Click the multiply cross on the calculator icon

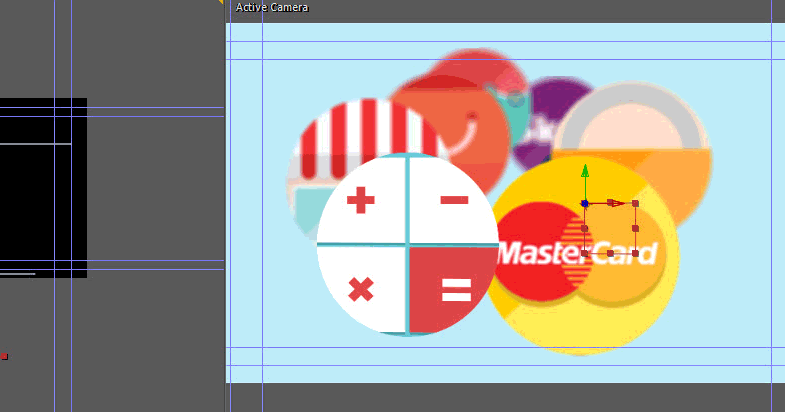coord(360,289)
